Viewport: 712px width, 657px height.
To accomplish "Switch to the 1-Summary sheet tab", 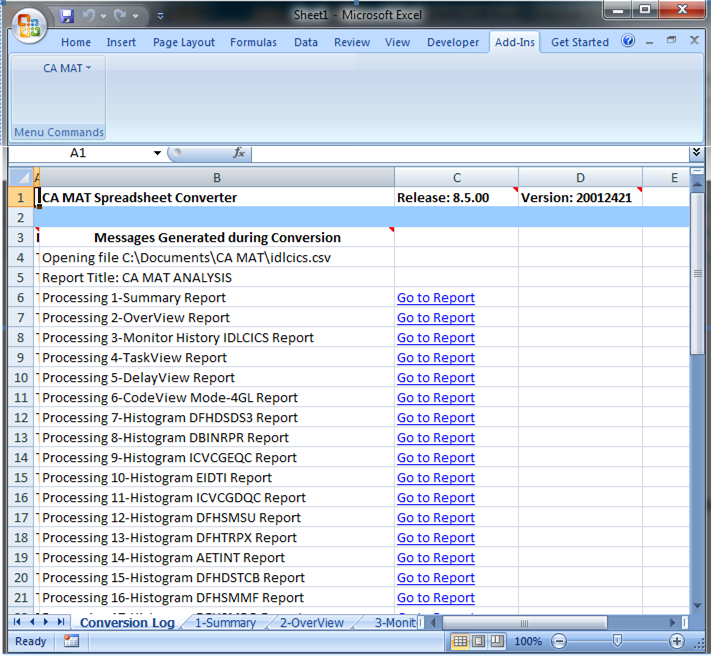I will (x=226, y=622).
